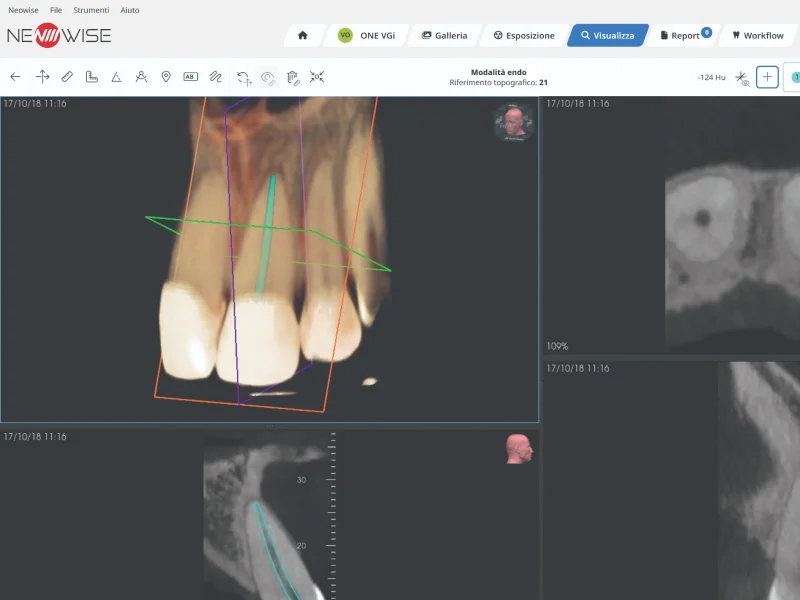The image size is (800, 600).
Task: Select the AB text annotation tool
Action: point(190,76)
